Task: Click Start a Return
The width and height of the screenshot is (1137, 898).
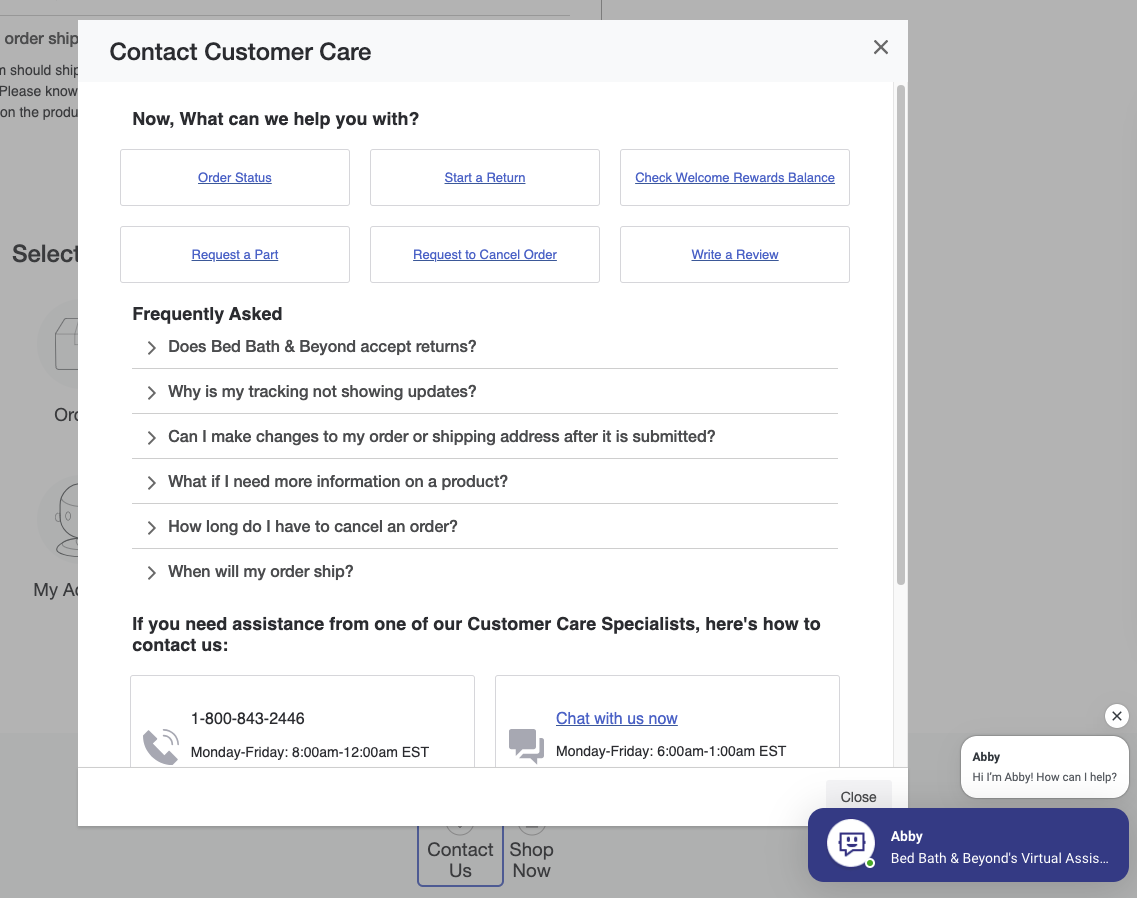Action: click(x=484, y=177)
